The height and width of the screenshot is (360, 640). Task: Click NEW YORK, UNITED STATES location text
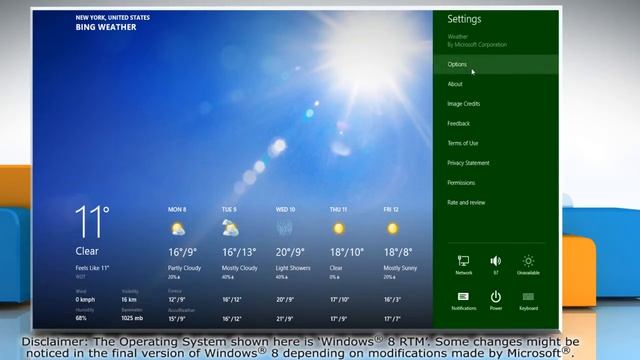112,18
